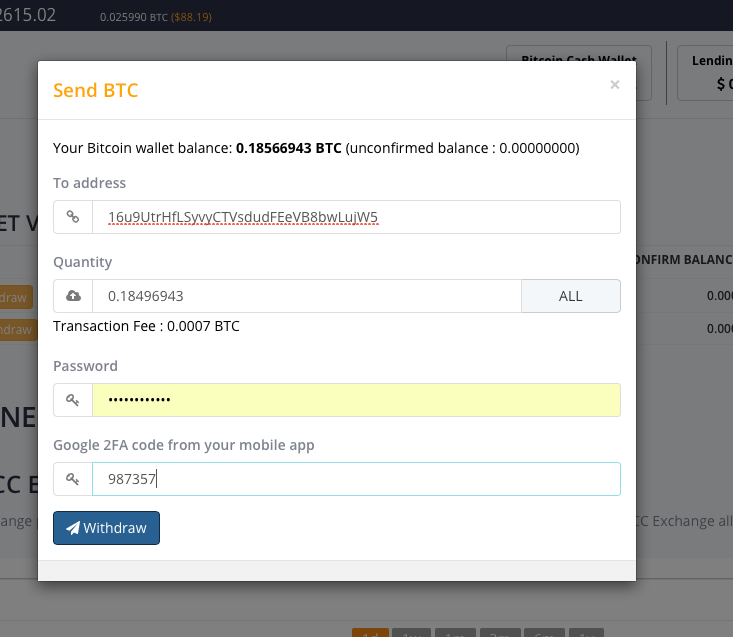Click the Send BTC dialog title
Screen dimensions: 733x637
point(96,90)
